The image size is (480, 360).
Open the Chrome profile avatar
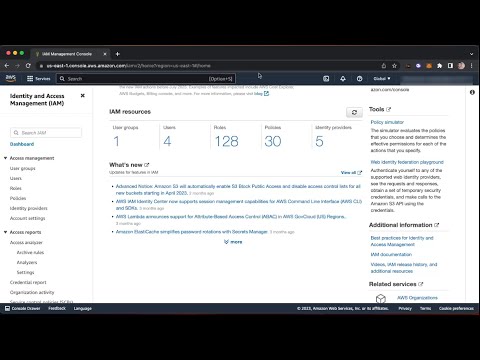(461, 66)
